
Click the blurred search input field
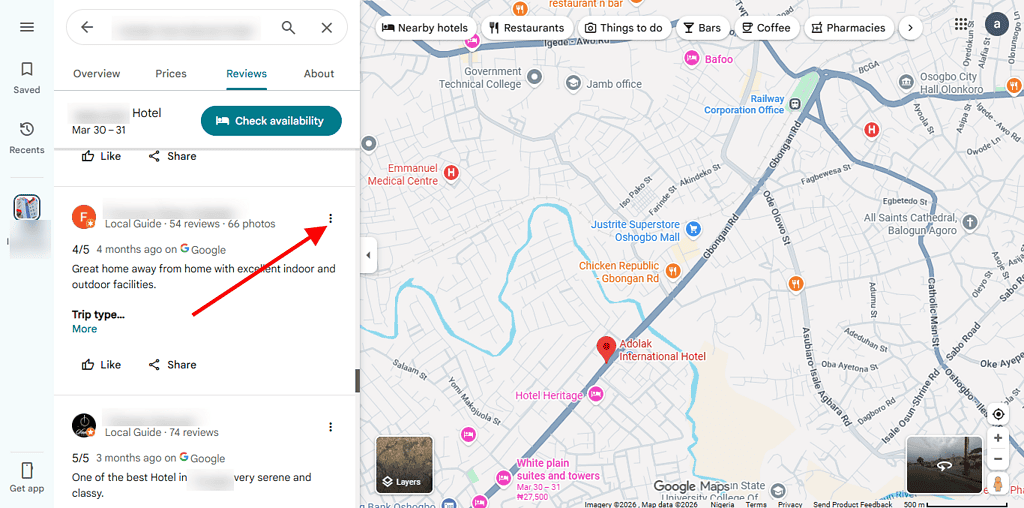pos(186,28)
